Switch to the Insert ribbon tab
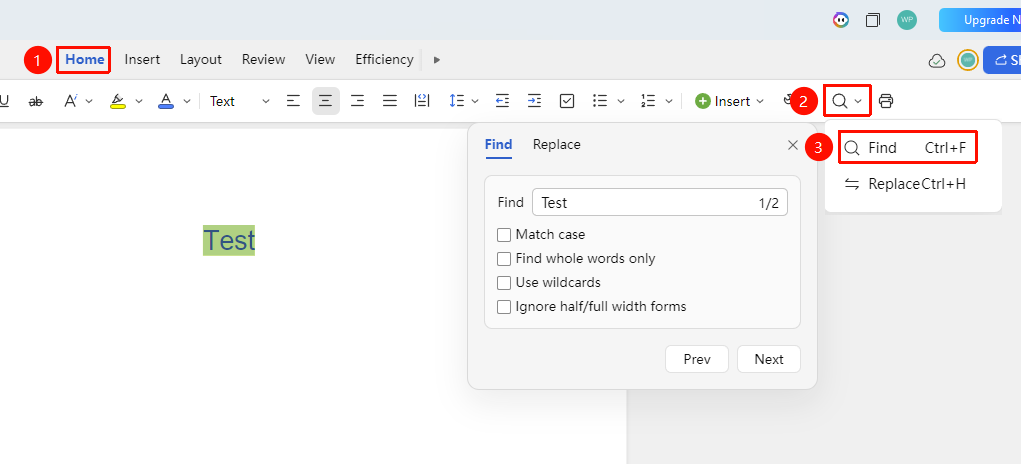Viewport: 1021px width, 464px height. coord(142,59)
